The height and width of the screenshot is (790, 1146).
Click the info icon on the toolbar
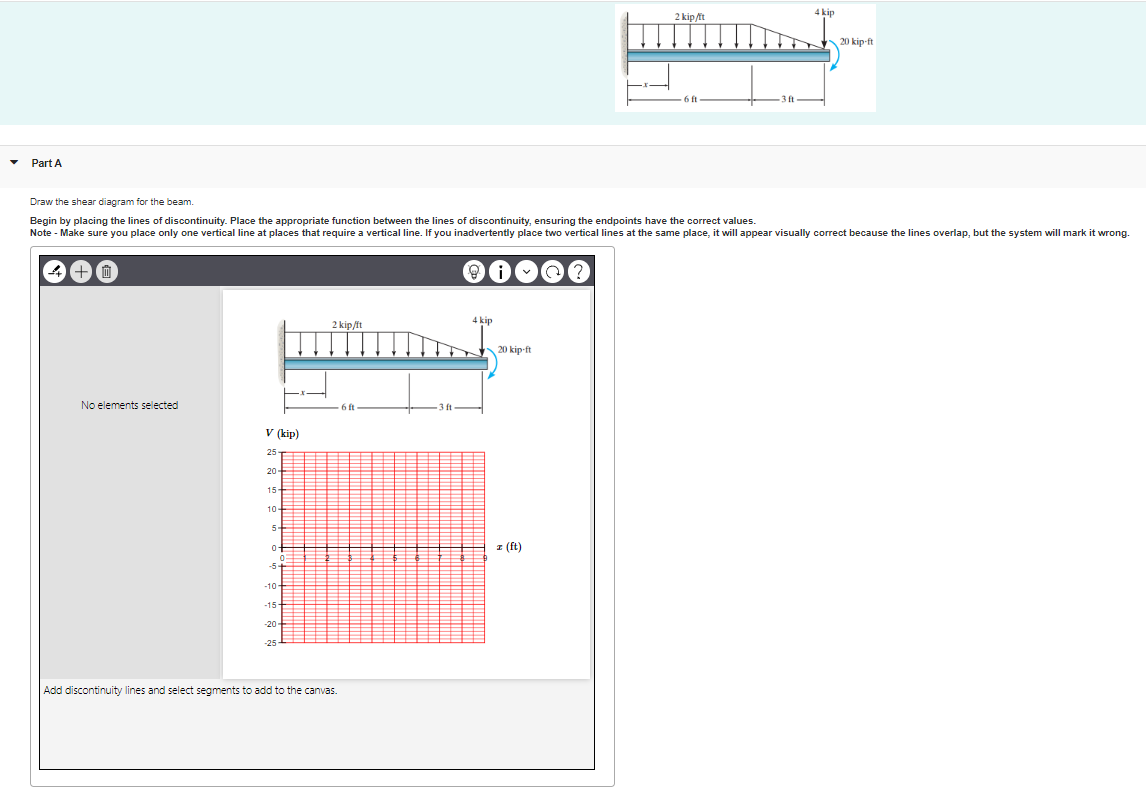click(499, 270)
